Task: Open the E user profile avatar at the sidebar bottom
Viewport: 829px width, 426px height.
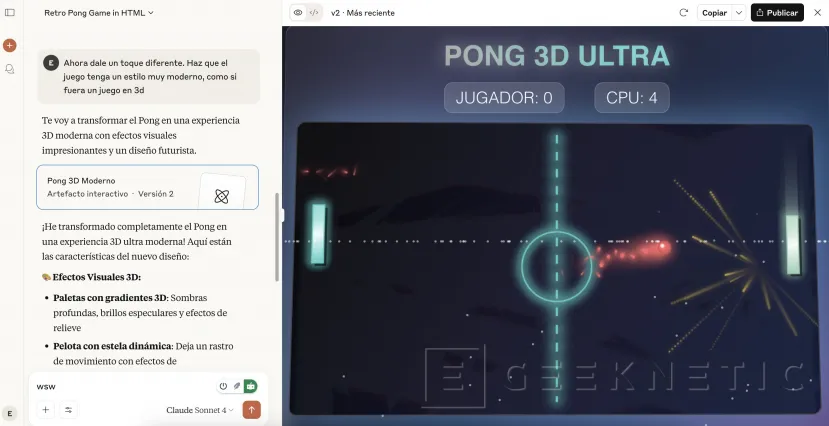Action: click(10, 413)
